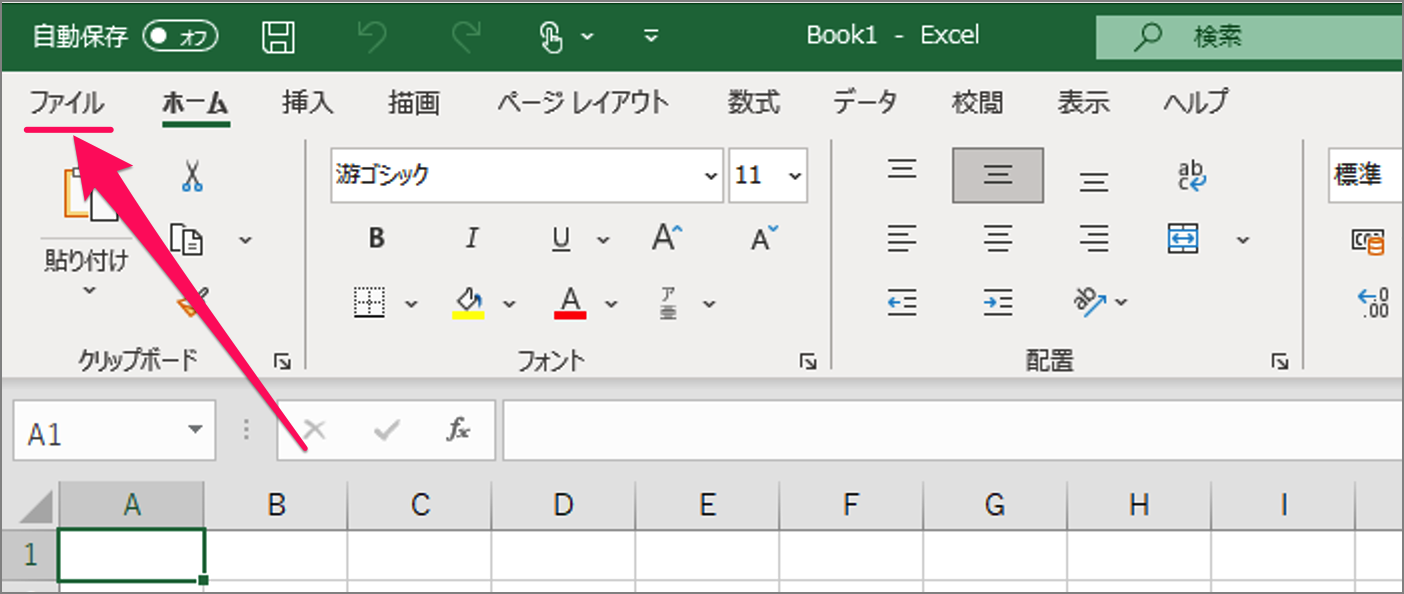Expand the Borders options arrow
The image size is (1404, 594).
pyautogui.click(x=411, y=304)
